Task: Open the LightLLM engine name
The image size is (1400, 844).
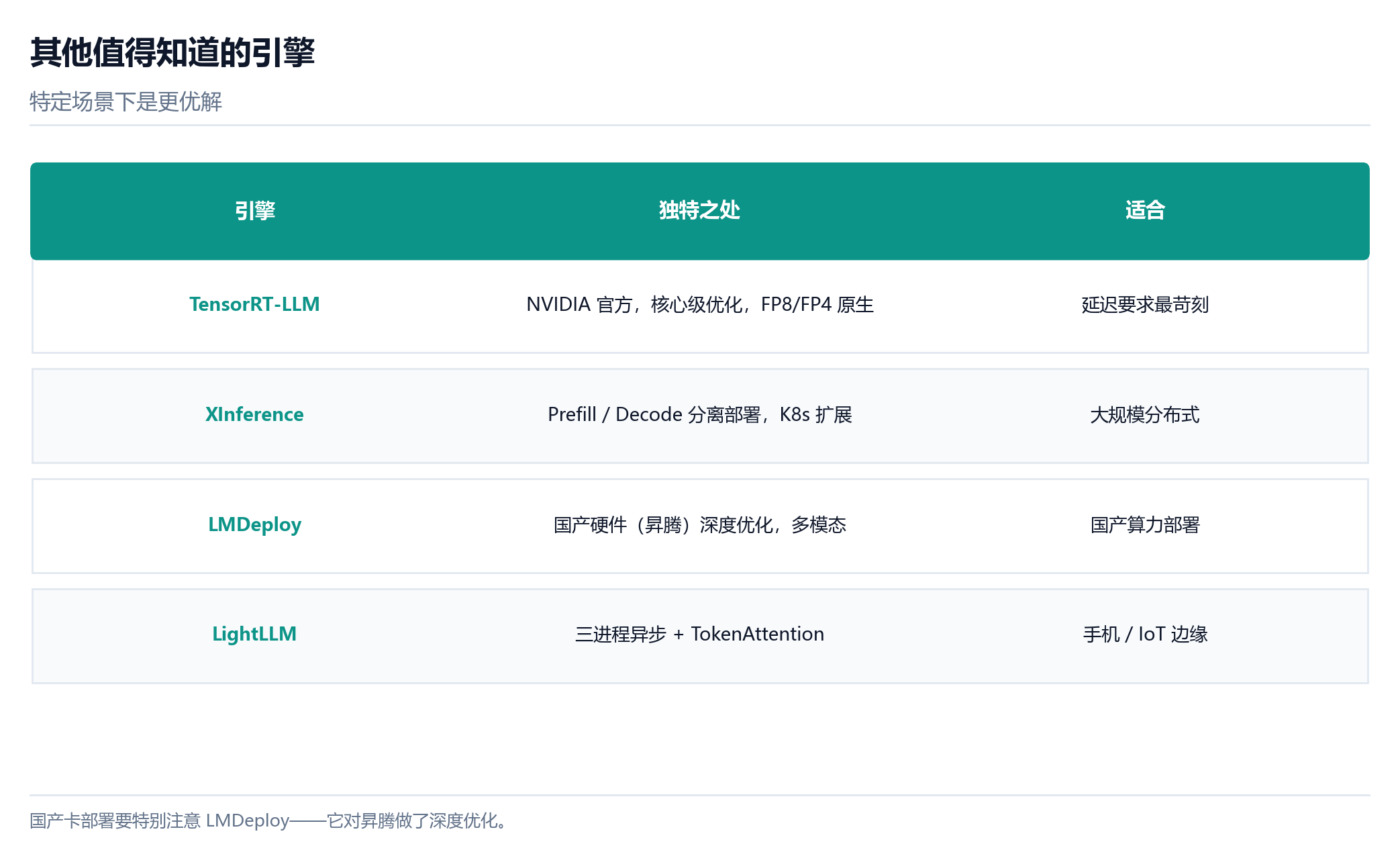Action: [x=254, y=634]
